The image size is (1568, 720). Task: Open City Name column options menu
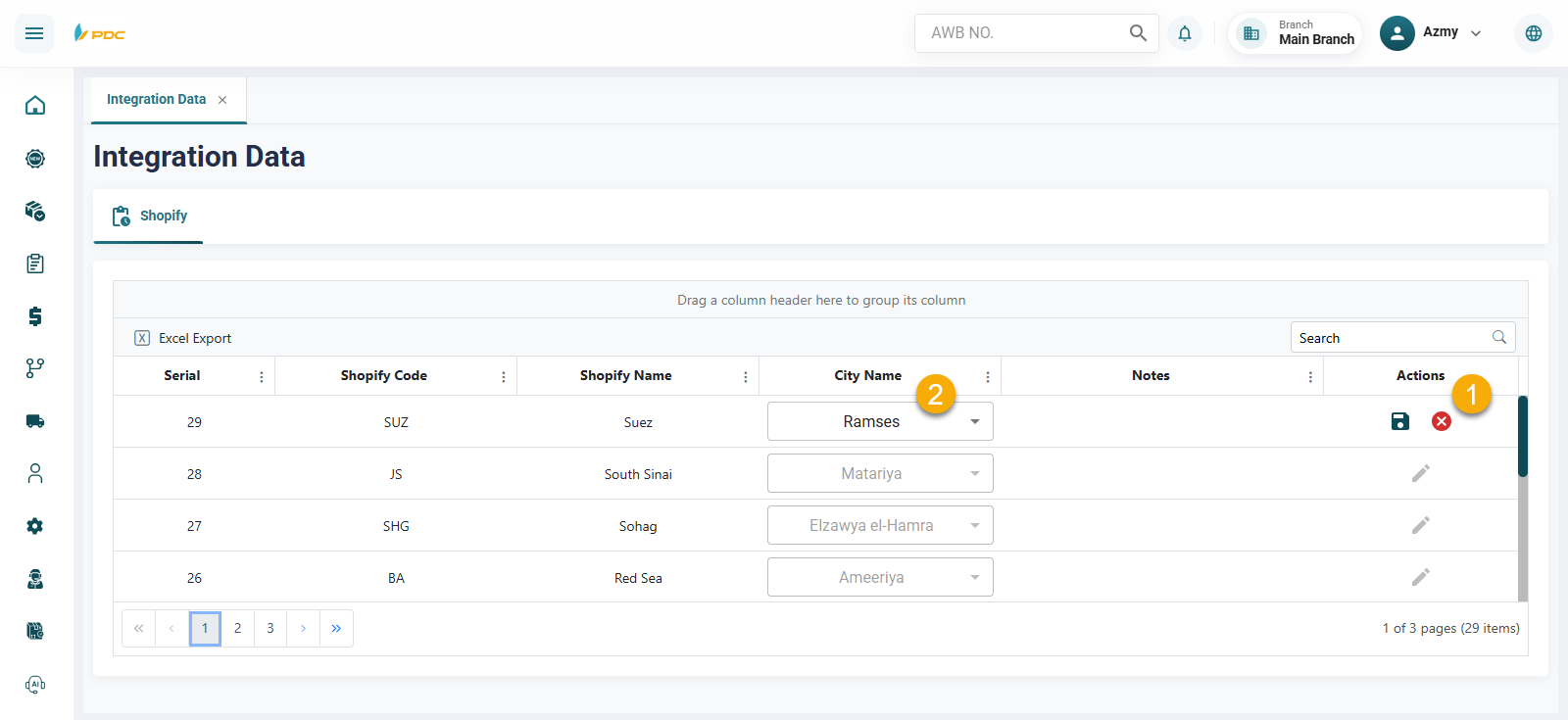[988, 376]
